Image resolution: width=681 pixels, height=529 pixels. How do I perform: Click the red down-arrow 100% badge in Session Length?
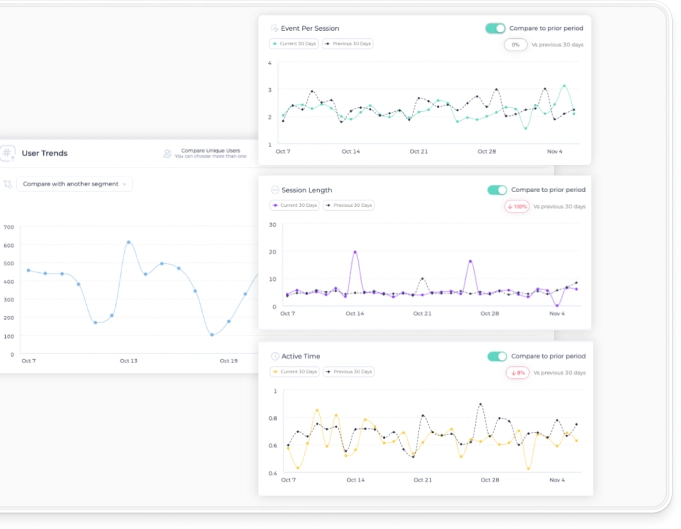click(x=516, y=206)
